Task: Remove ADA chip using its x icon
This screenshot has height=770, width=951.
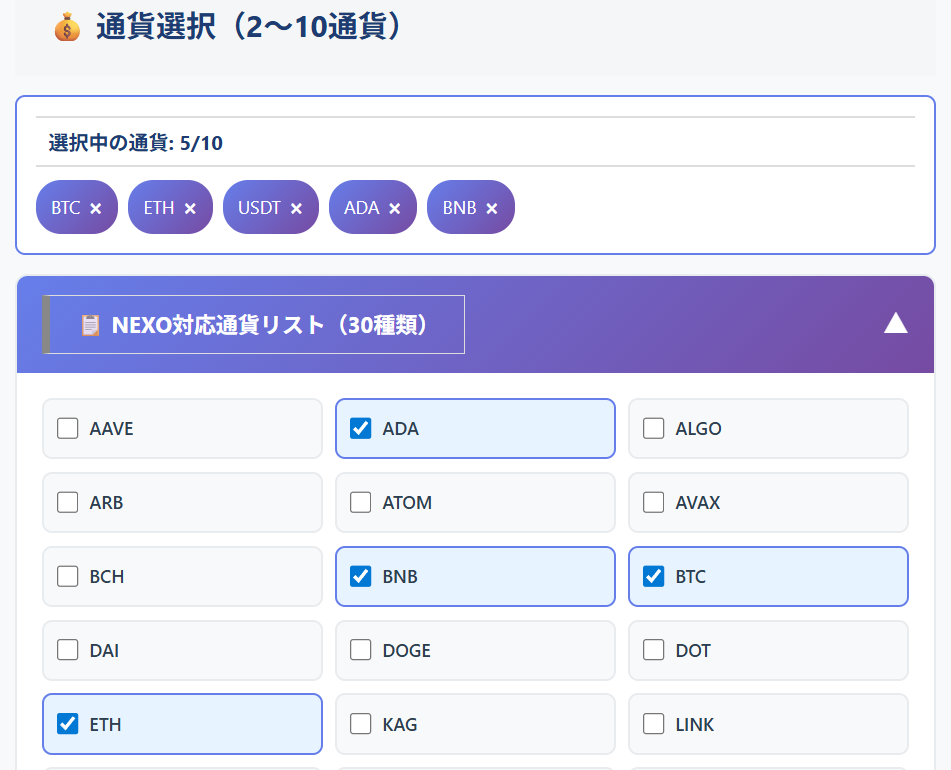Action: pyautogui.click(x=395, y=208)
